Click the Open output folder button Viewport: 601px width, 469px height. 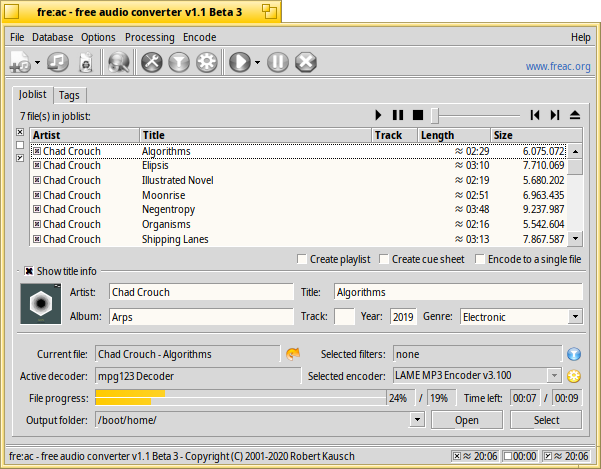pyautogui.click(x=467, y=420)
